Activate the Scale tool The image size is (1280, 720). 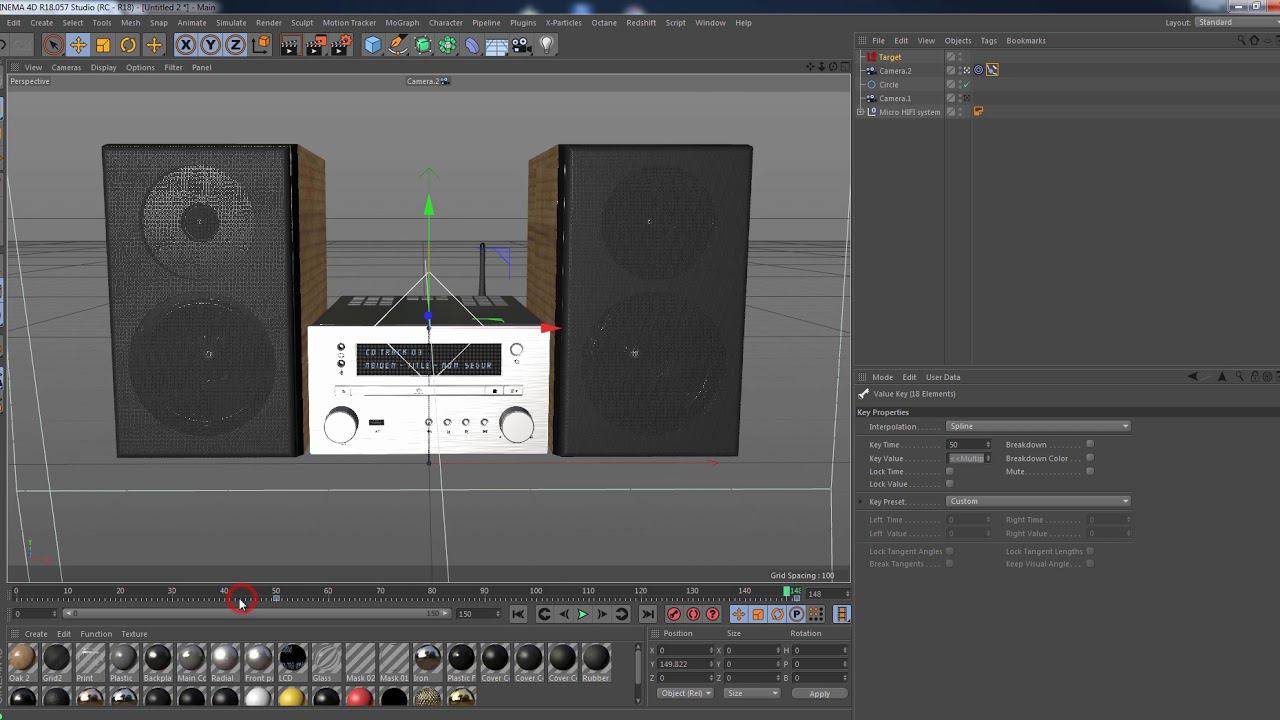click(103, 45)
